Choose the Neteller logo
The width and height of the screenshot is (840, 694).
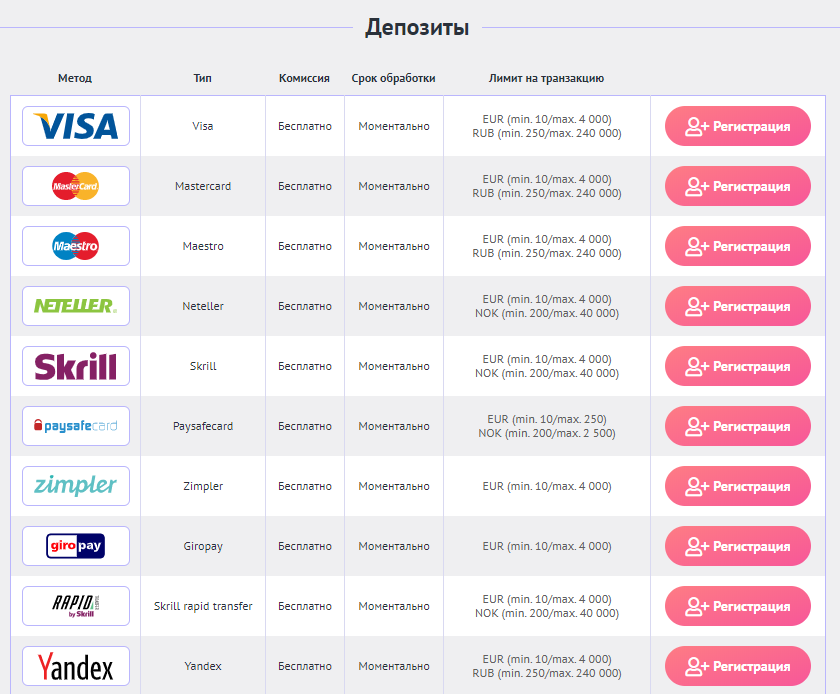pos(76,306)
